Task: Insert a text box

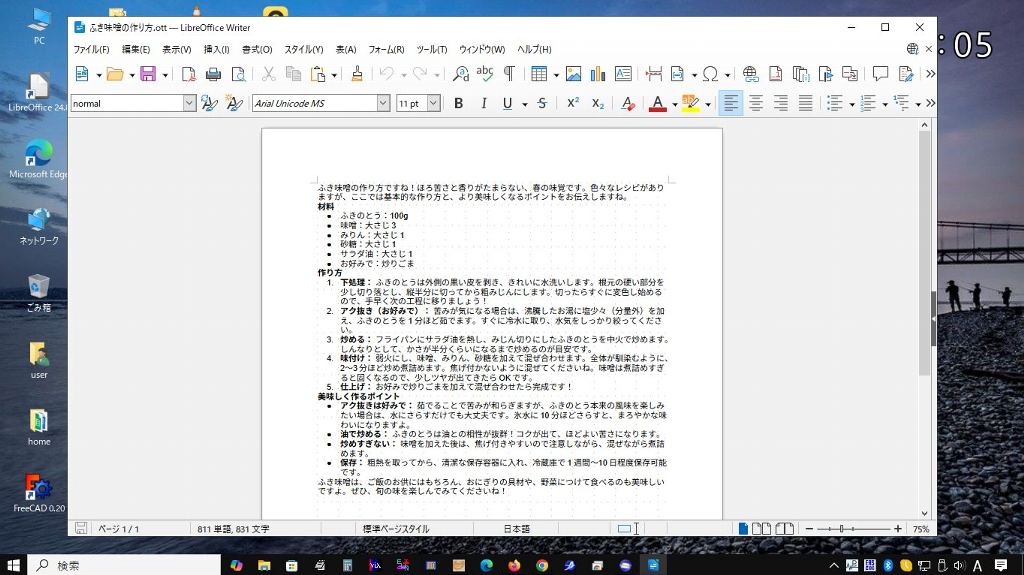Action: pyautogui.click(x=623, y=74)
